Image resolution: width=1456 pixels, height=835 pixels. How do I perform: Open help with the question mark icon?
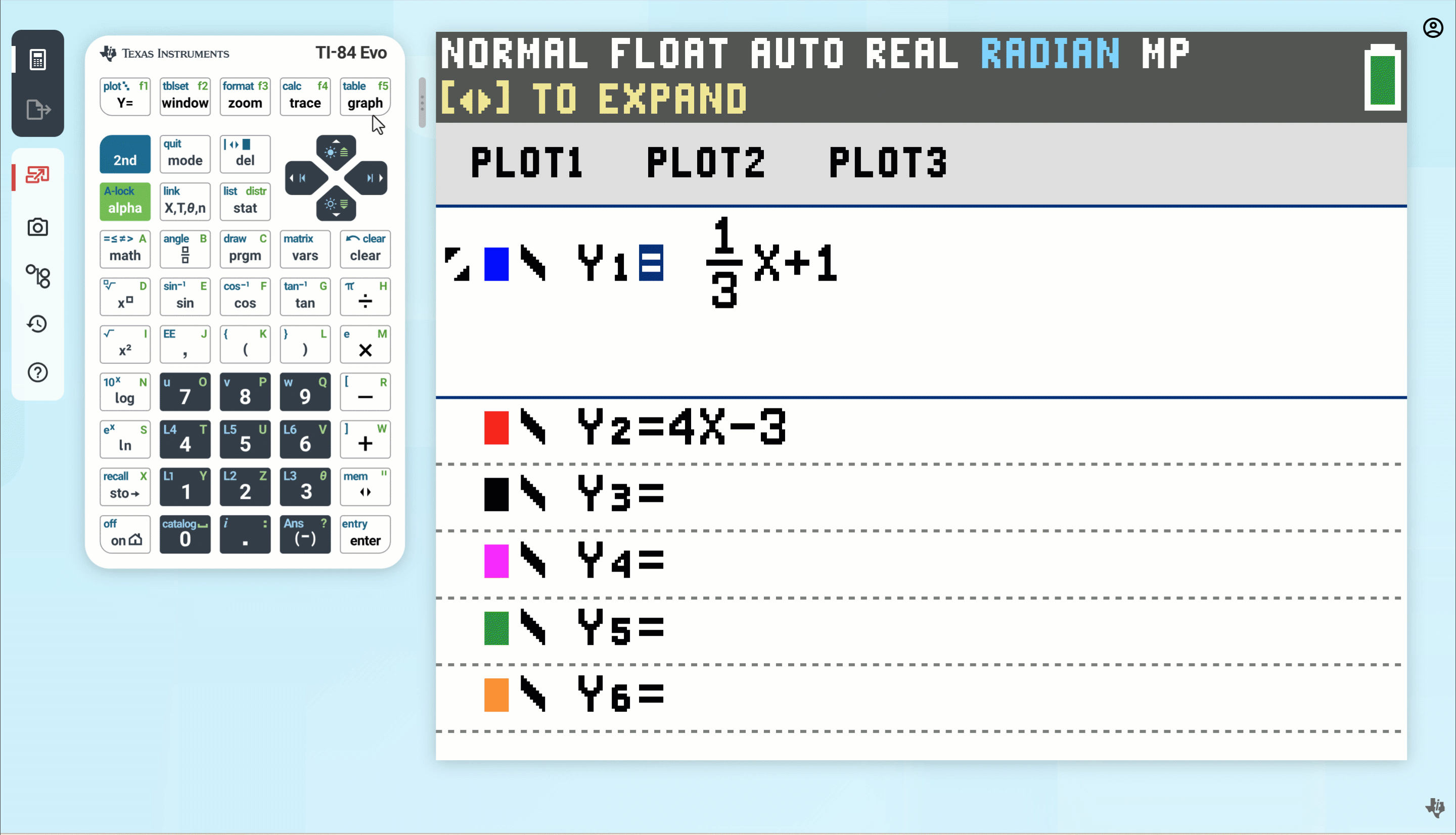pyautogui.click(x=38, y=373)
